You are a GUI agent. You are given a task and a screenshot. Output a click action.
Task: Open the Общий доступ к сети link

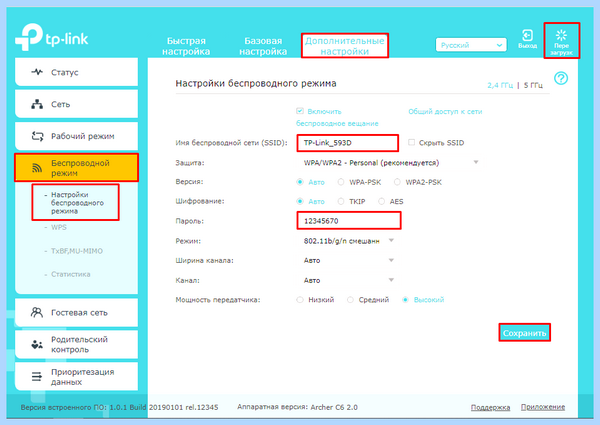click(445, 111)
